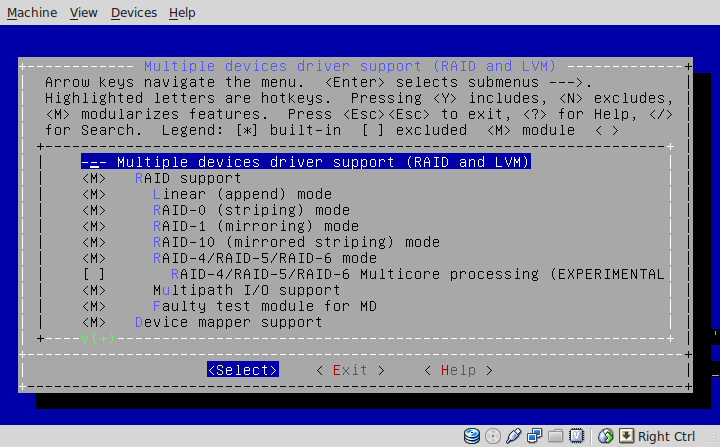
Task: Click the < Exit > button
Action: (x=350, y=370)
